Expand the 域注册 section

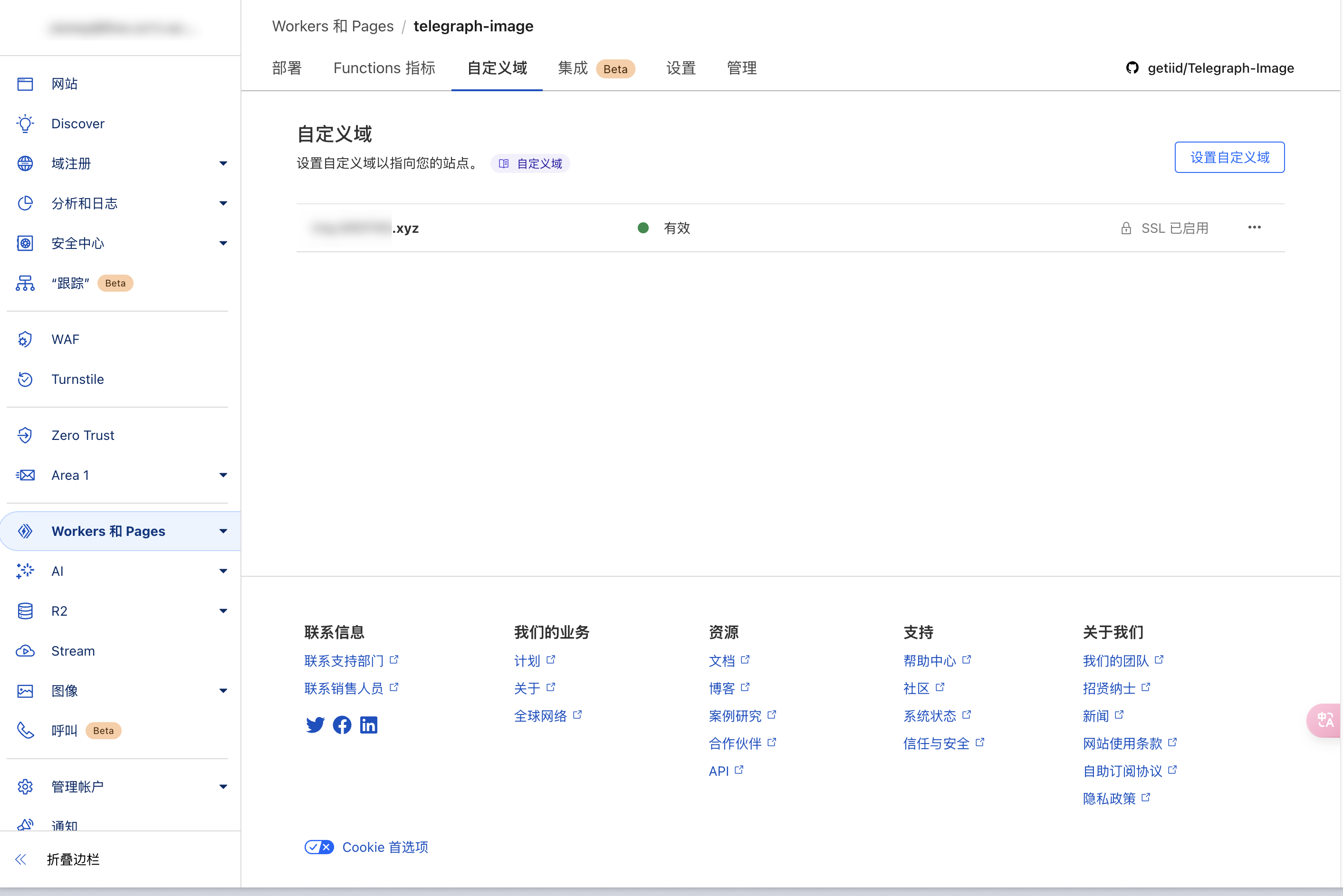[x=223, y=163]
